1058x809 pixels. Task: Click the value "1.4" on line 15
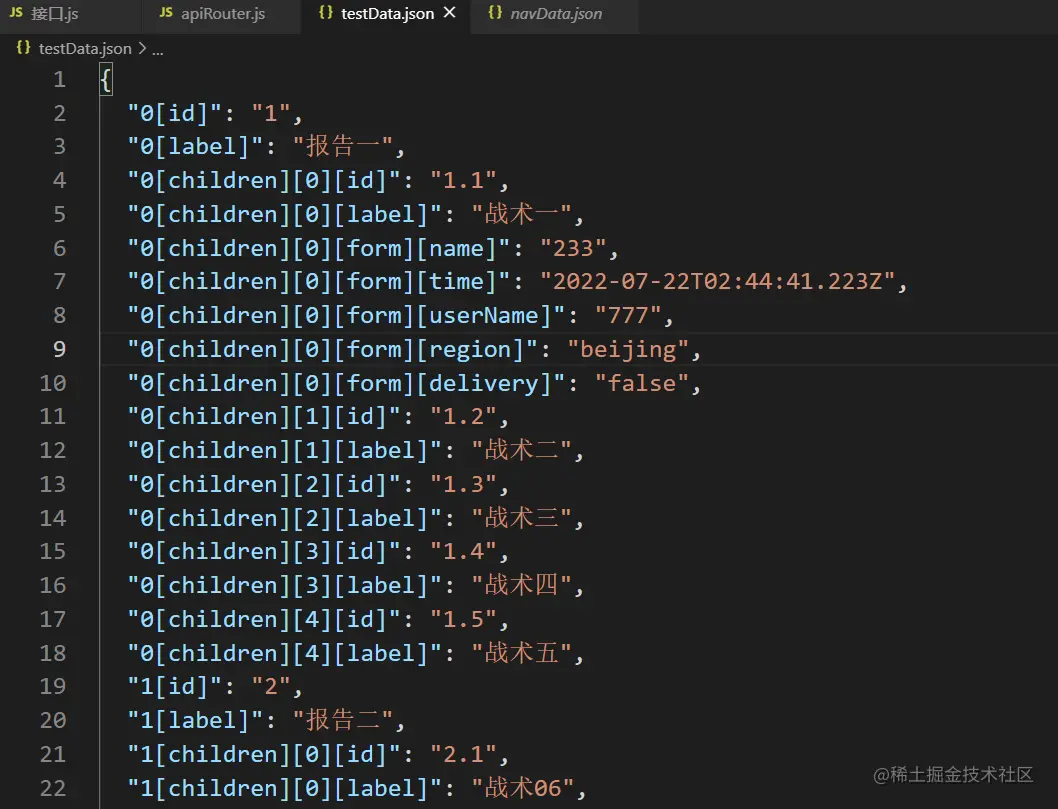(464, 551)
